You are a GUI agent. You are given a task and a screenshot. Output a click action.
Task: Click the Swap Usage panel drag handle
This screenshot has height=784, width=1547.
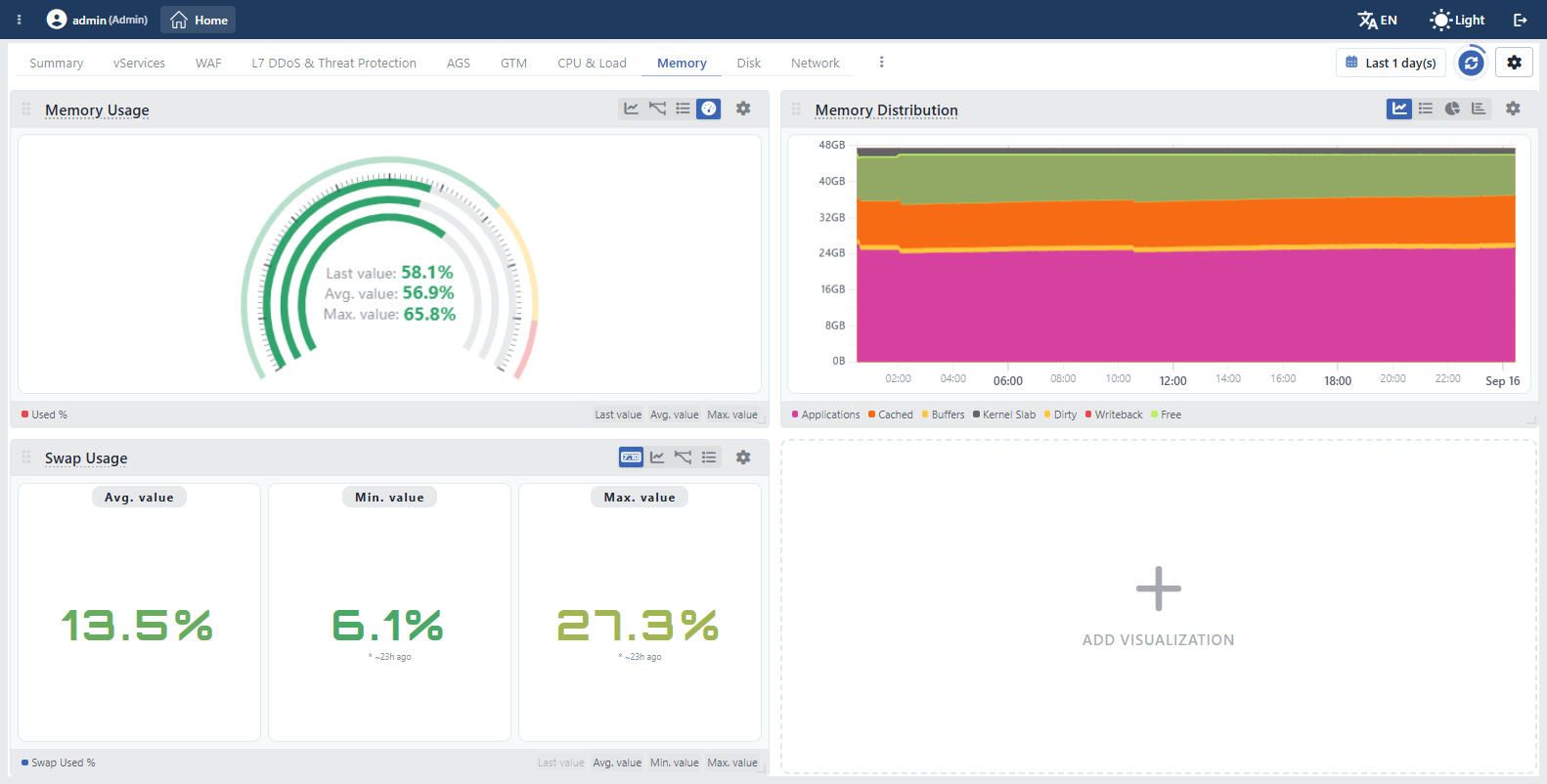[26, 457]
